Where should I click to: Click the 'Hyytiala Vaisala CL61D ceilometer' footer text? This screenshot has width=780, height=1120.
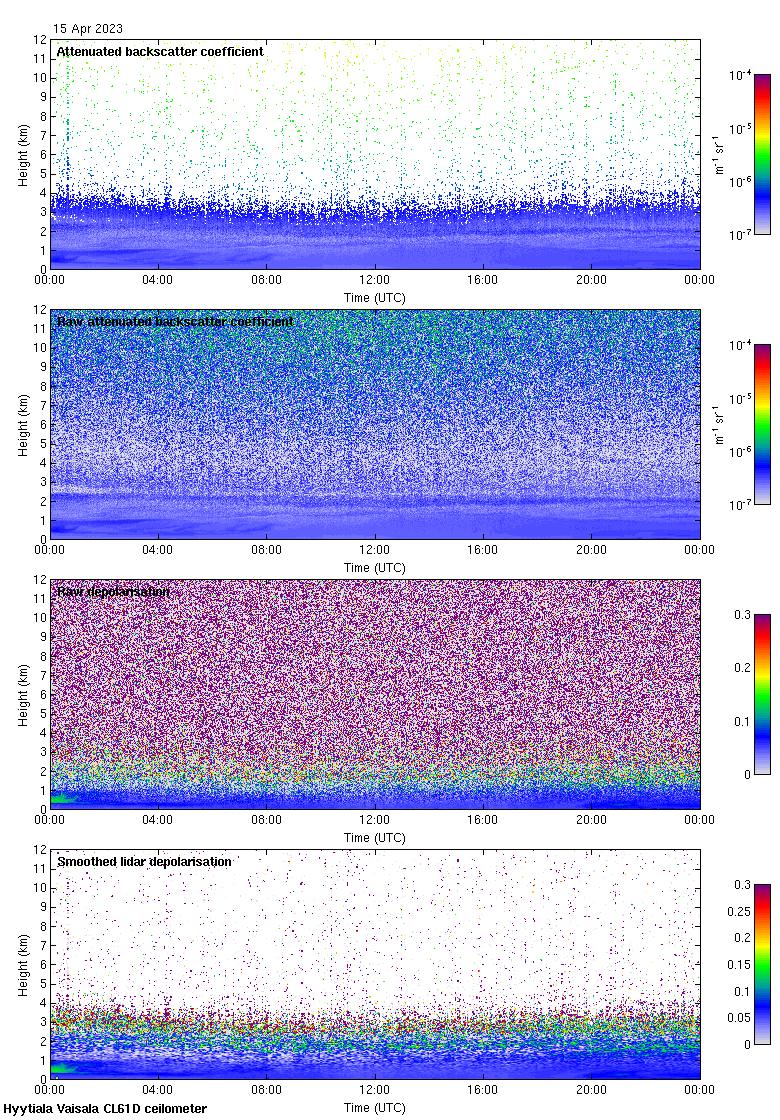click(105, 1109)
